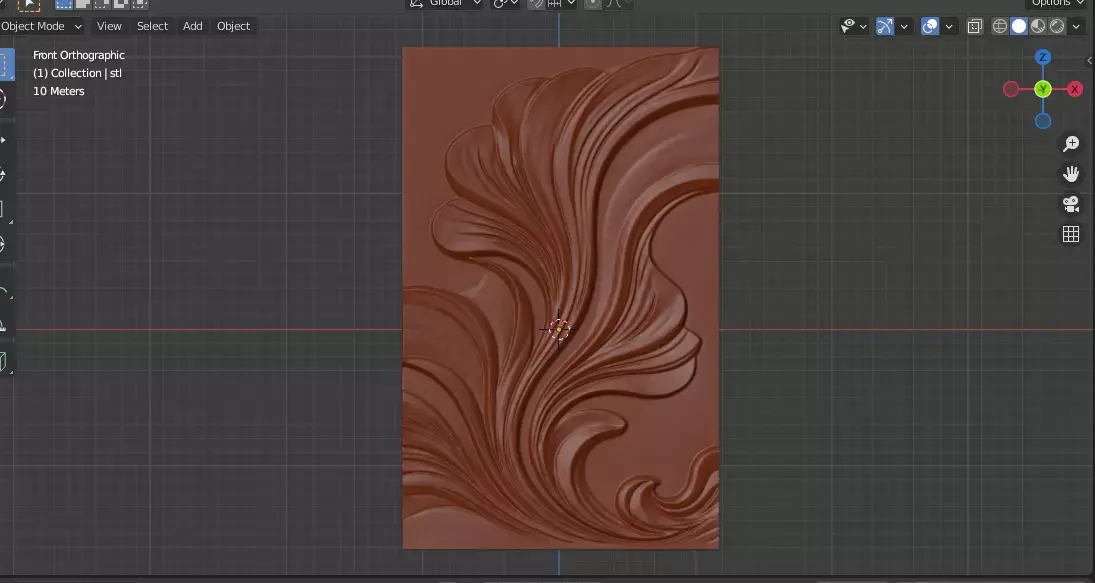
Task: Click the '(1) Collection | stl' label
Action: coord(78,73)
